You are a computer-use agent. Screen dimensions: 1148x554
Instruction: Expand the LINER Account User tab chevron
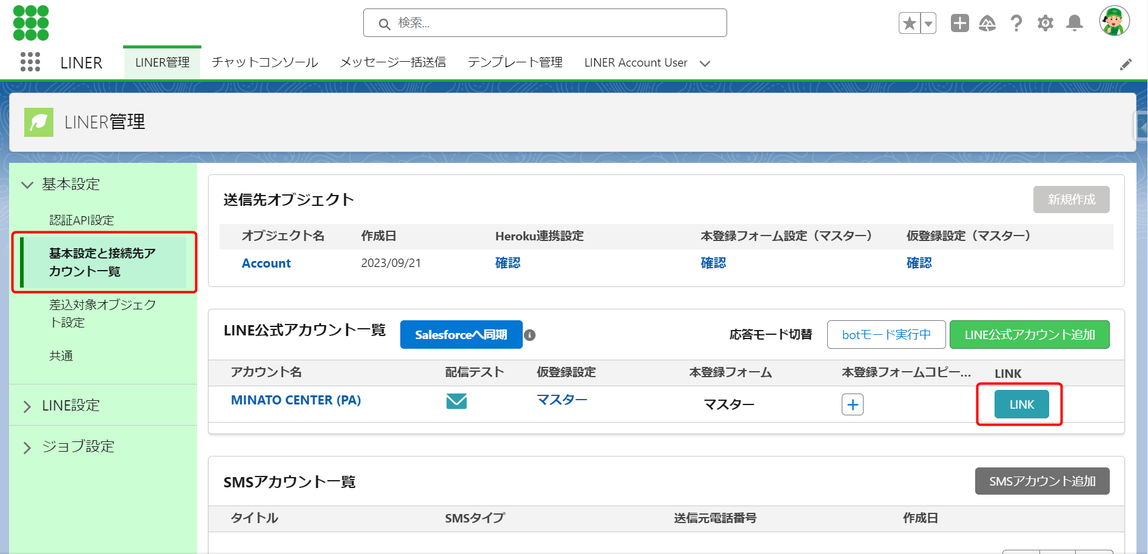click(704, 63)
